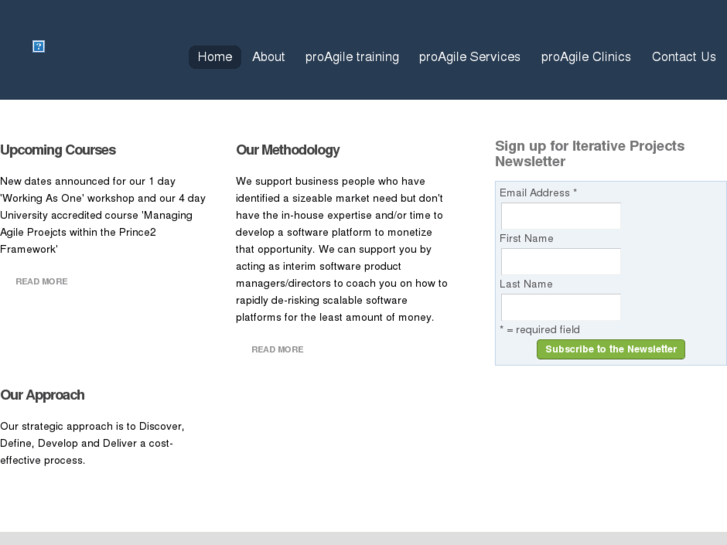Navigate to proAgile Services
Screen dimensions: 727x545
470,57
